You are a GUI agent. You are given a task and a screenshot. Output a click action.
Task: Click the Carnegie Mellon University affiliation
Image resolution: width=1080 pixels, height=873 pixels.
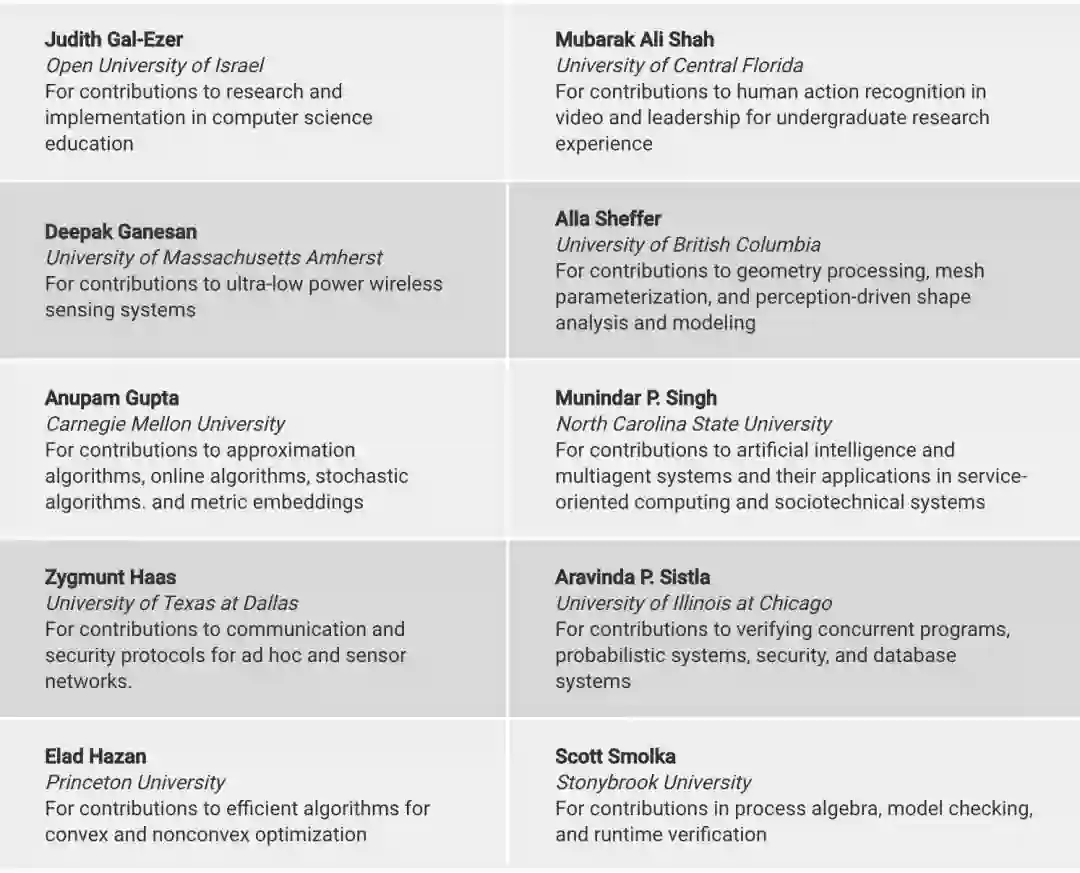pyautogui.click(x=165, y=423)
